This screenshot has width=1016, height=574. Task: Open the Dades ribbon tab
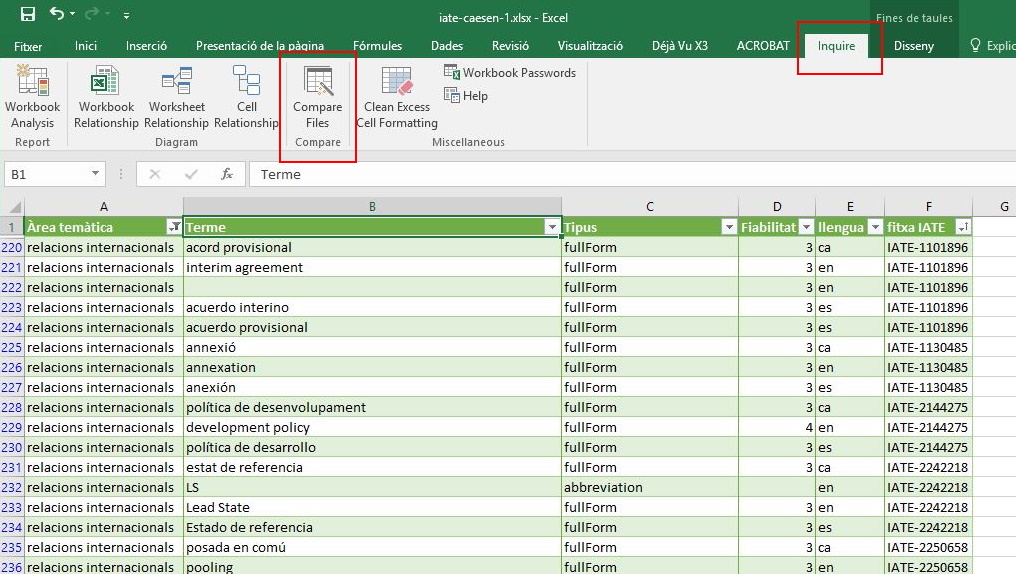447,46
